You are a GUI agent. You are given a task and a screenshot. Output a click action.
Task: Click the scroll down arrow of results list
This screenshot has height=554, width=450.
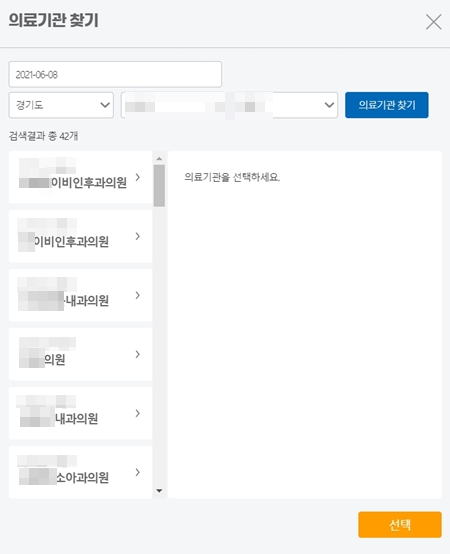point(159,490)
